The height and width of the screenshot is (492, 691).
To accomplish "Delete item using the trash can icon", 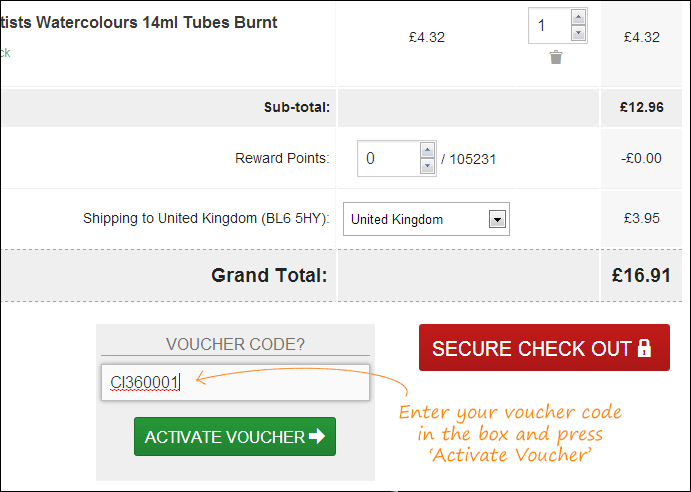I will [556, 57].
